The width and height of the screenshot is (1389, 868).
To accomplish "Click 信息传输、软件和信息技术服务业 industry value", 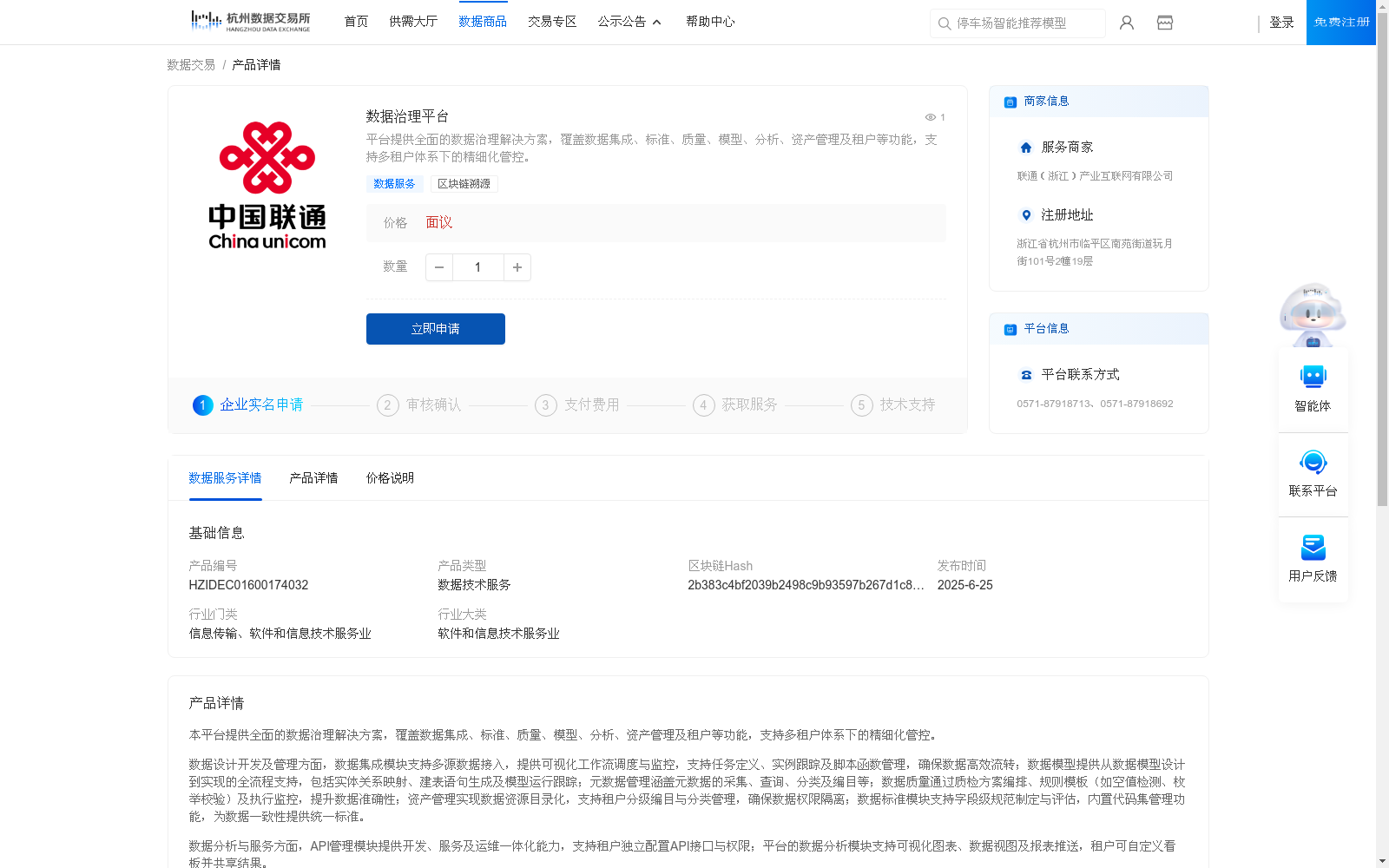I will pos(280,634).
